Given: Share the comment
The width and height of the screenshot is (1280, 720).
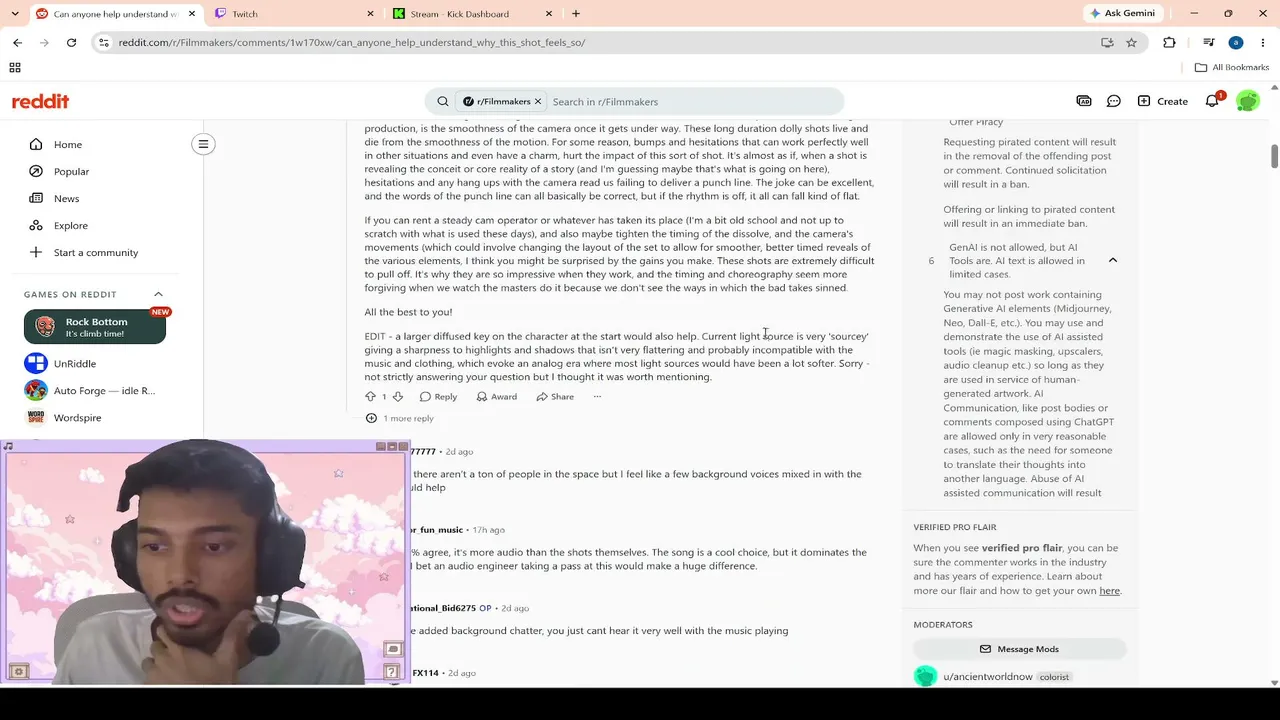Looking at the screenshot, I should coord(555,397).
